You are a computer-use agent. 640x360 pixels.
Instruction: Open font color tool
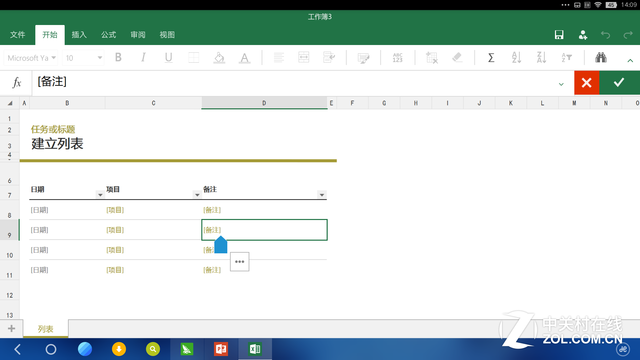pos(244,58)
